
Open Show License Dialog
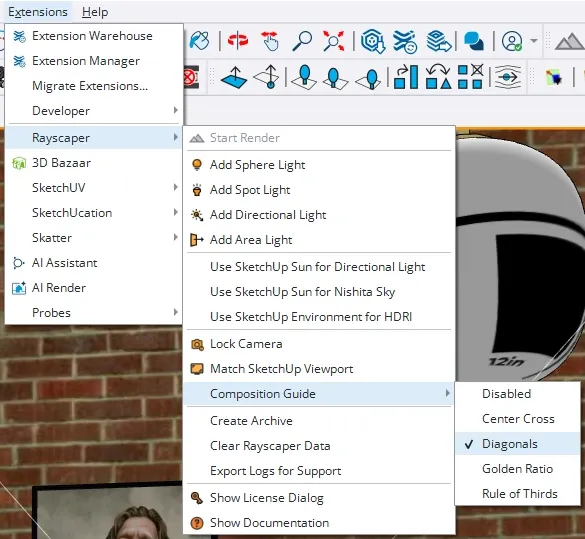pyautogui.click(x=319, y=498)
